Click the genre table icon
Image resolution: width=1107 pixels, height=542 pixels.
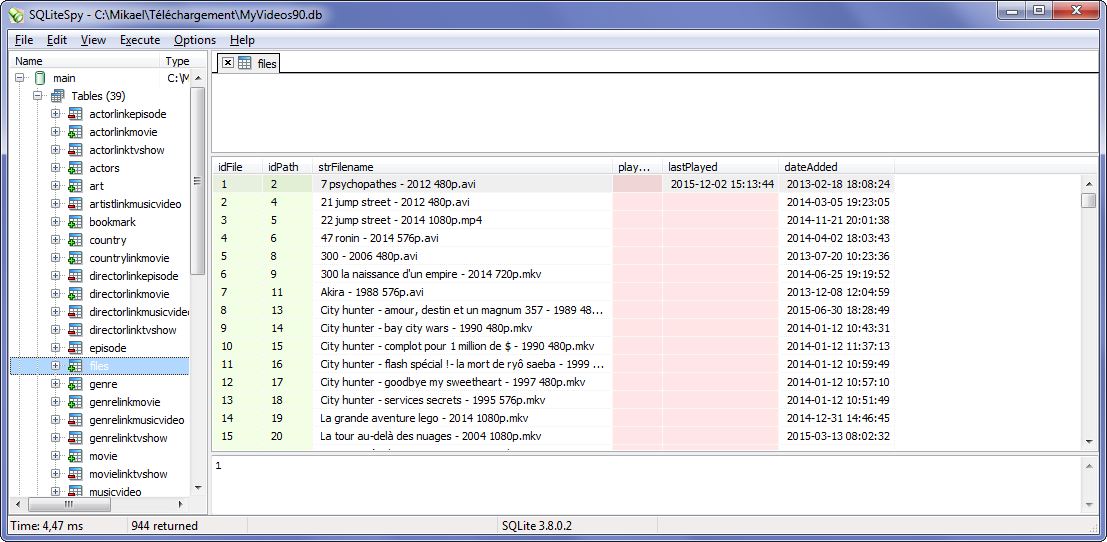(75, 384)
